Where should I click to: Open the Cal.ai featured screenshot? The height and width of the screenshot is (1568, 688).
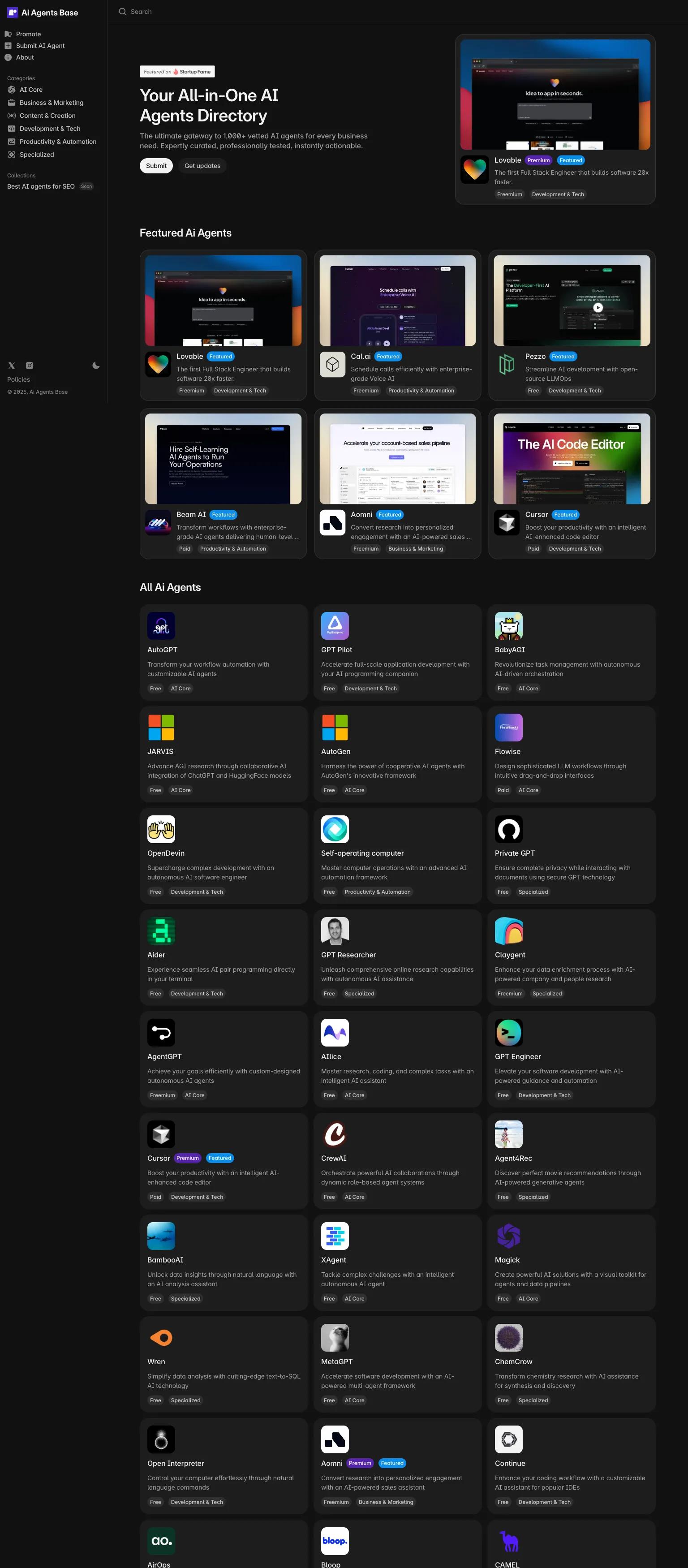[398, 301]
